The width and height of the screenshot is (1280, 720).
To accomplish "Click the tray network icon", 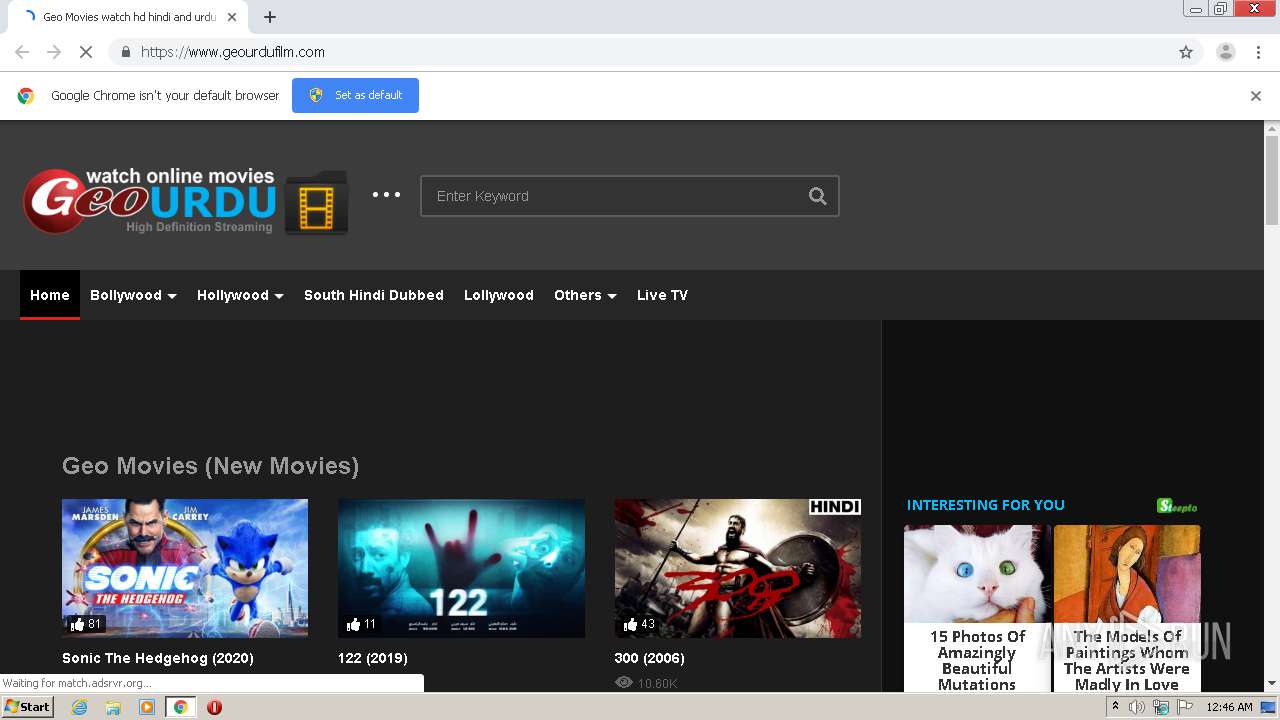I will tap(1160, 707).
